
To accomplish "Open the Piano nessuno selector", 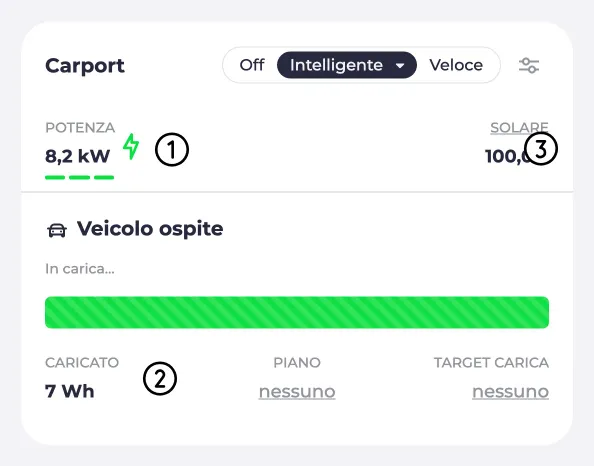I will [297, 392].
